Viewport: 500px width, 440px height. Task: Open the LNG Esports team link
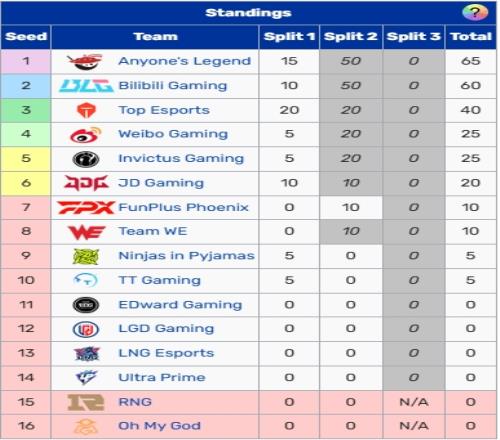coord(166,353)
